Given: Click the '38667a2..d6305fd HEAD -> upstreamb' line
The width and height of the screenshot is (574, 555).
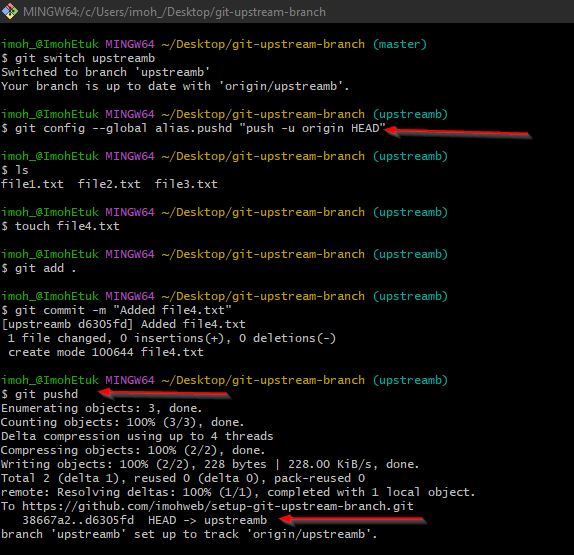Looking at the screenshot, I should [145, 520].
